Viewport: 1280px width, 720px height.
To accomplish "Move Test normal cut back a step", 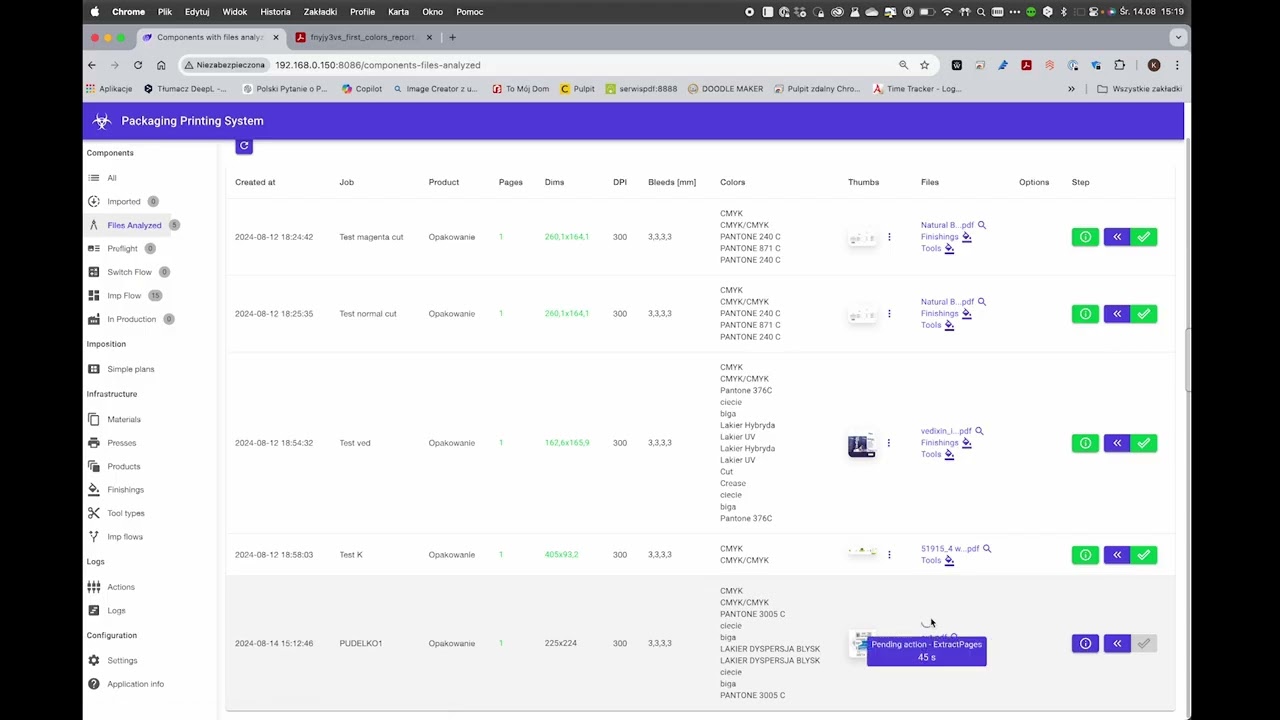I will (1117, 314).
